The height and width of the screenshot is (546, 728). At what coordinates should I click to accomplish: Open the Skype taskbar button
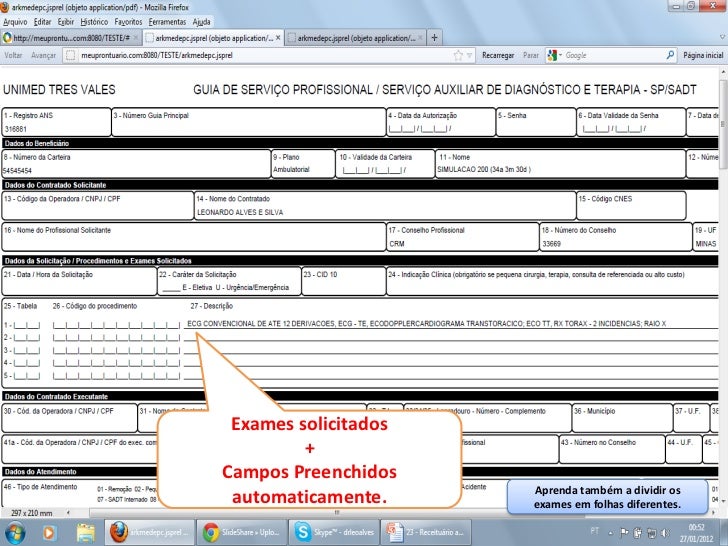click(x=333, y=533)
